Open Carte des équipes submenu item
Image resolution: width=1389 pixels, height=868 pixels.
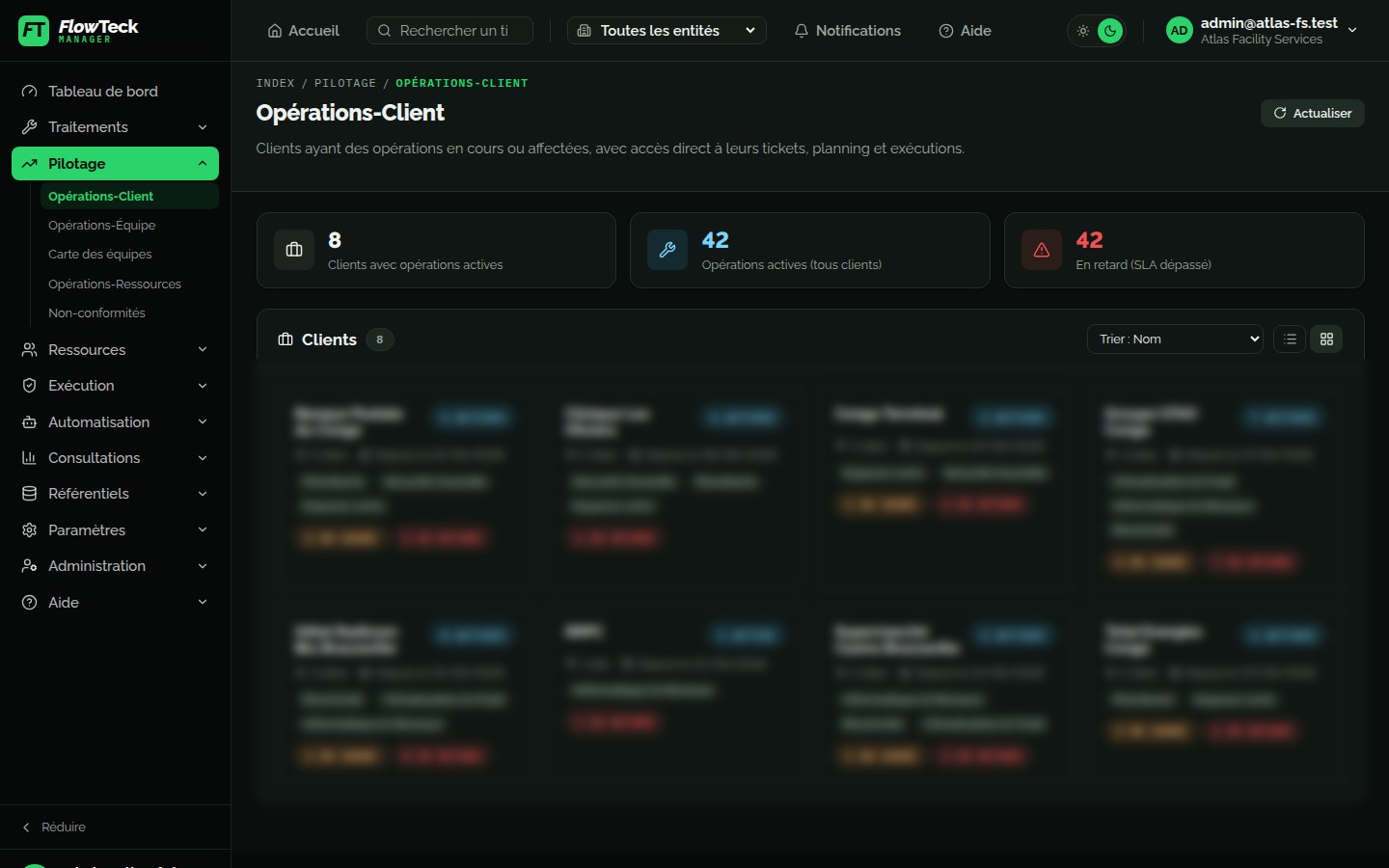(x=129, y=255)
